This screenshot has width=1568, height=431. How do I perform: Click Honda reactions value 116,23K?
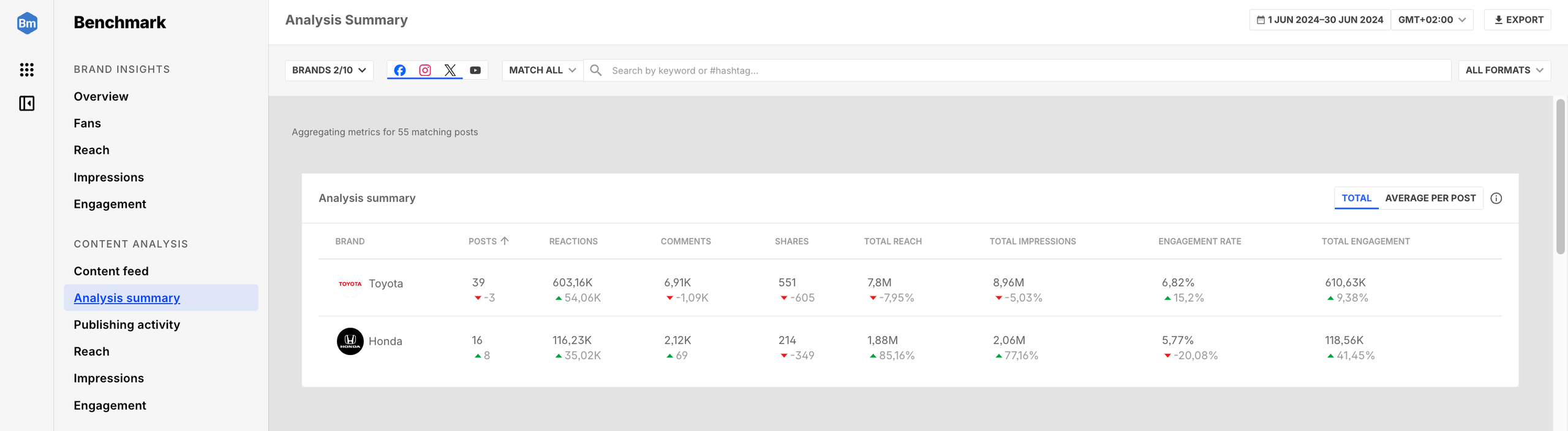(572, 340)
